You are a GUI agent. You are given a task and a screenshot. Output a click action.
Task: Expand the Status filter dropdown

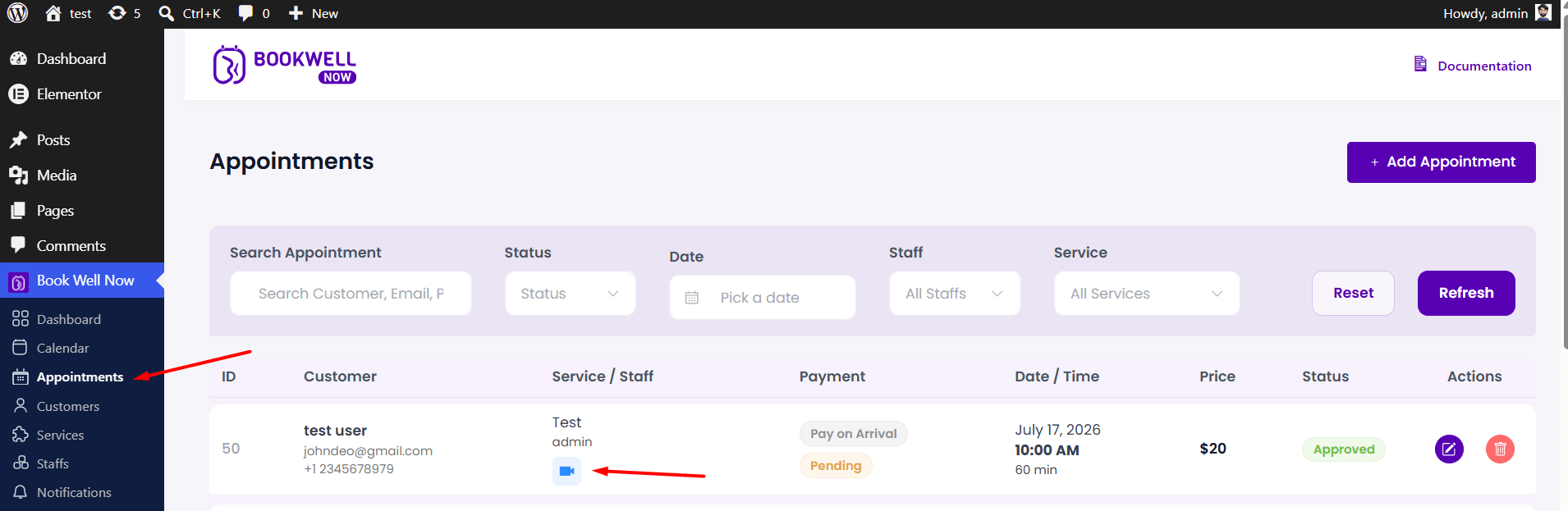point(570,294)
